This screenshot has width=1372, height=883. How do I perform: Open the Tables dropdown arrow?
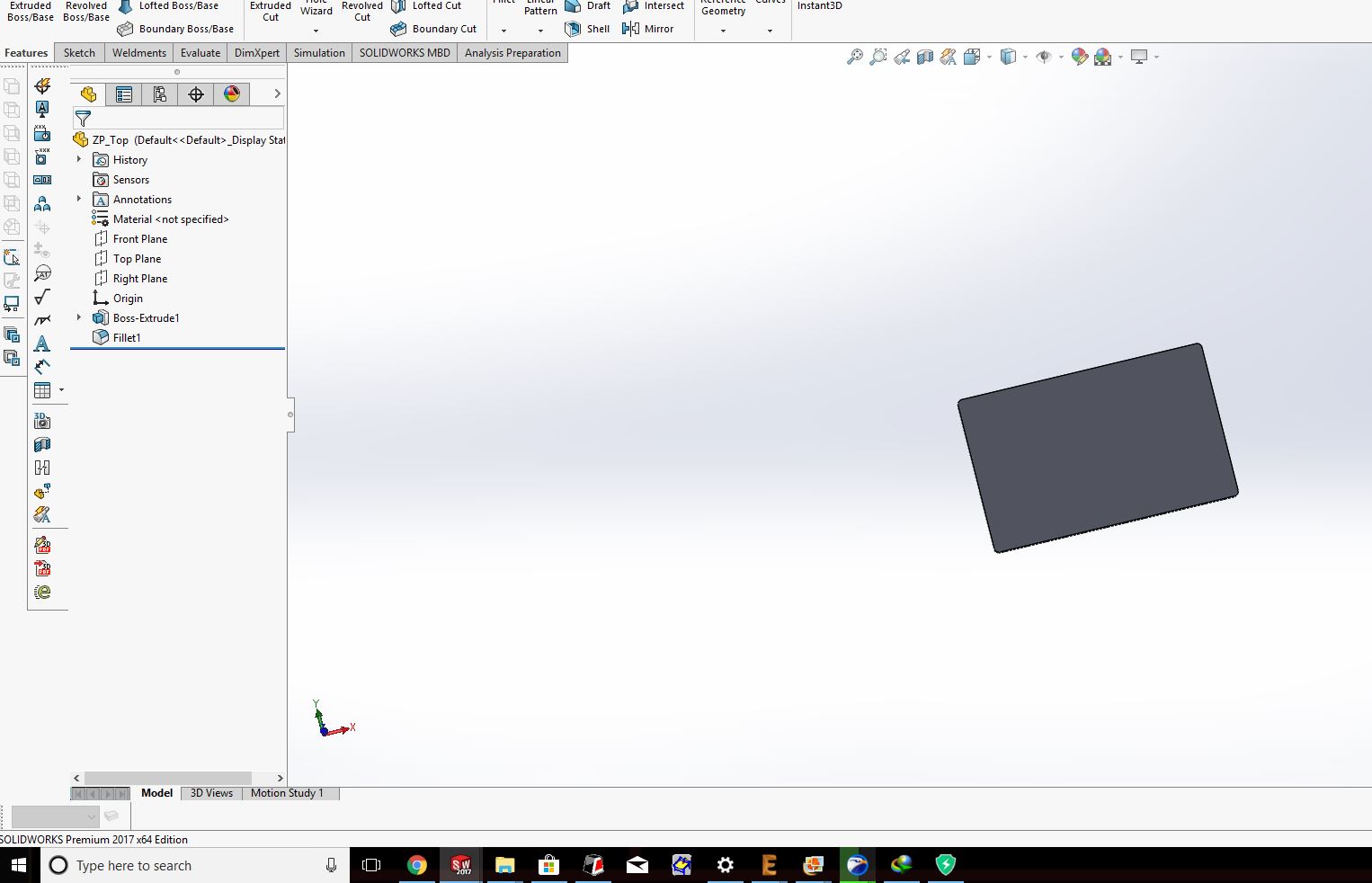pyautogui.click(x=61, y=390)
